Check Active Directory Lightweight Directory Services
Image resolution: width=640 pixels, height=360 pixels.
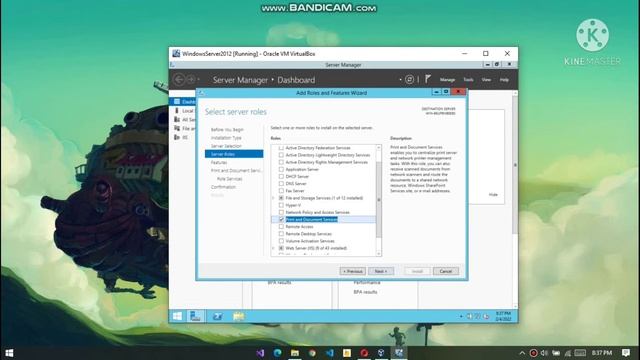click(281, 155)
